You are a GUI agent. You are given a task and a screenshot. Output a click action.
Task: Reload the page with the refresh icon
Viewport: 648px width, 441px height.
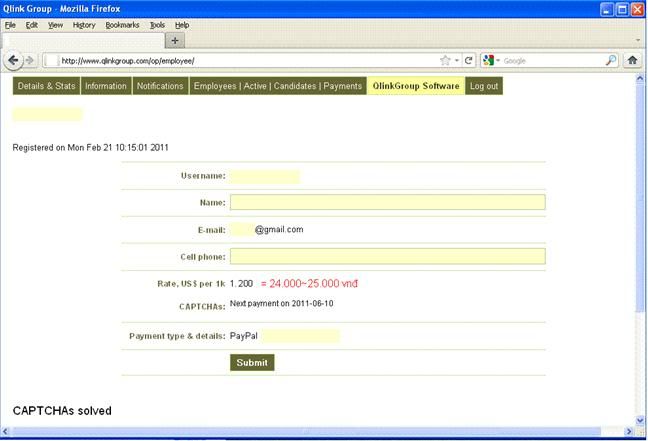pos(468,61)
